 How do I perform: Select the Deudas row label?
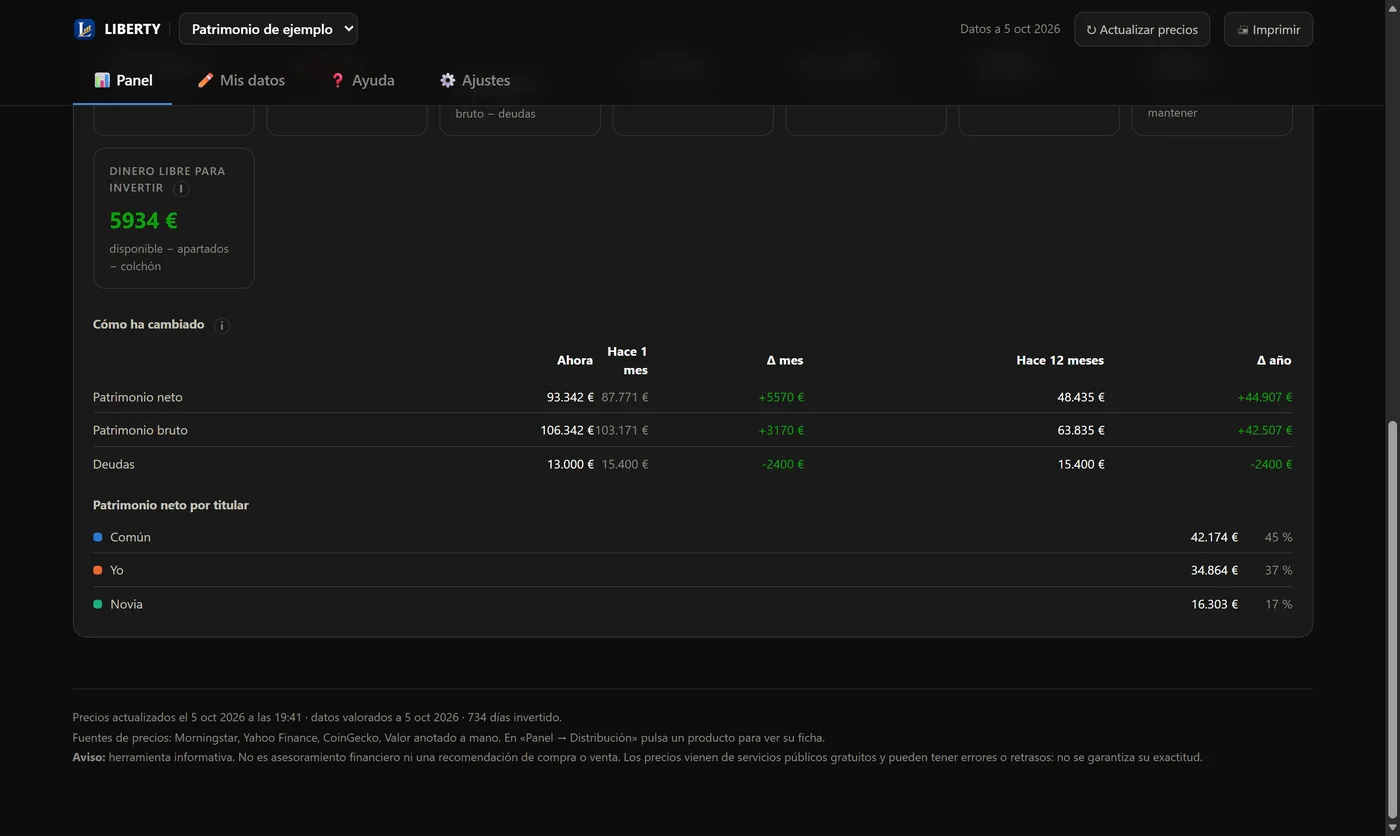point(114,464)
